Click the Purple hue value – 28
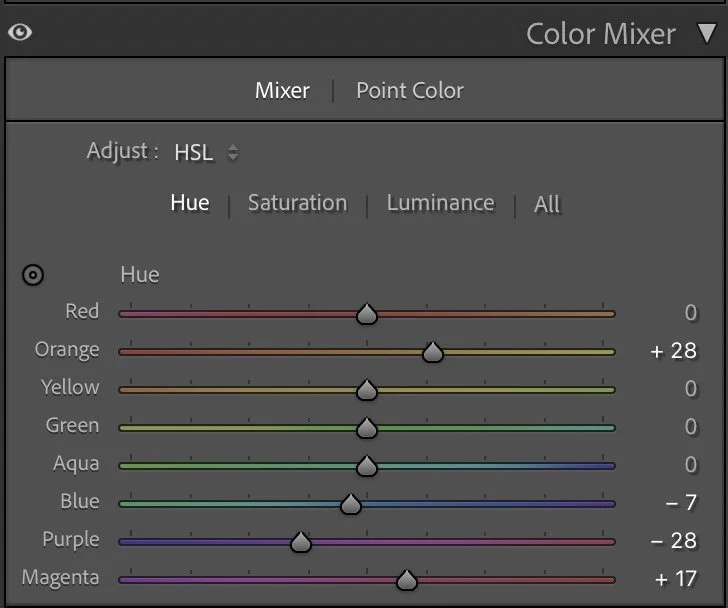The image size is (728, 608). [x=674, y=541]
